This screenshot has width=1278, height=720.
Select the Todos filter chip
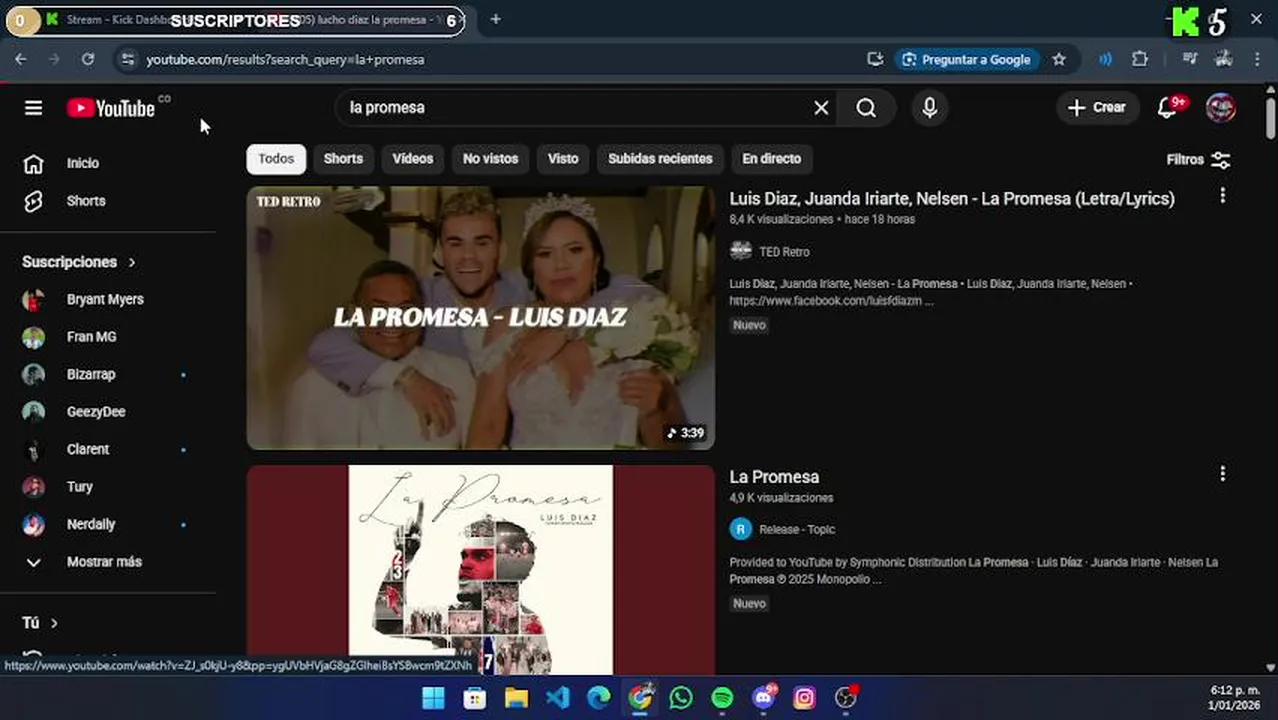click(276, 159)
